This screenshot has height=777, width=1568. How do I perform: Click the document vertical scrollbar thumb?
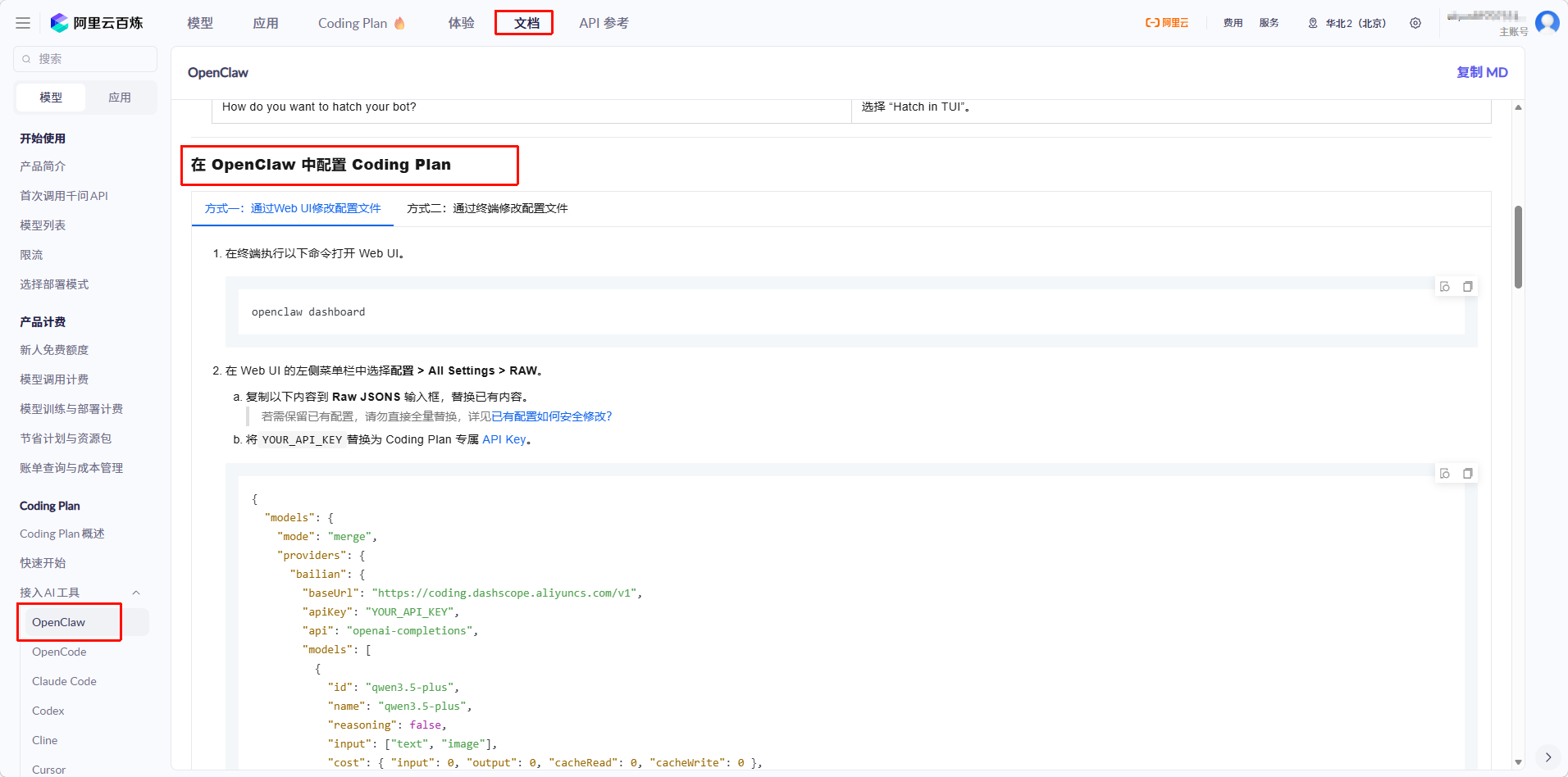1518,246
